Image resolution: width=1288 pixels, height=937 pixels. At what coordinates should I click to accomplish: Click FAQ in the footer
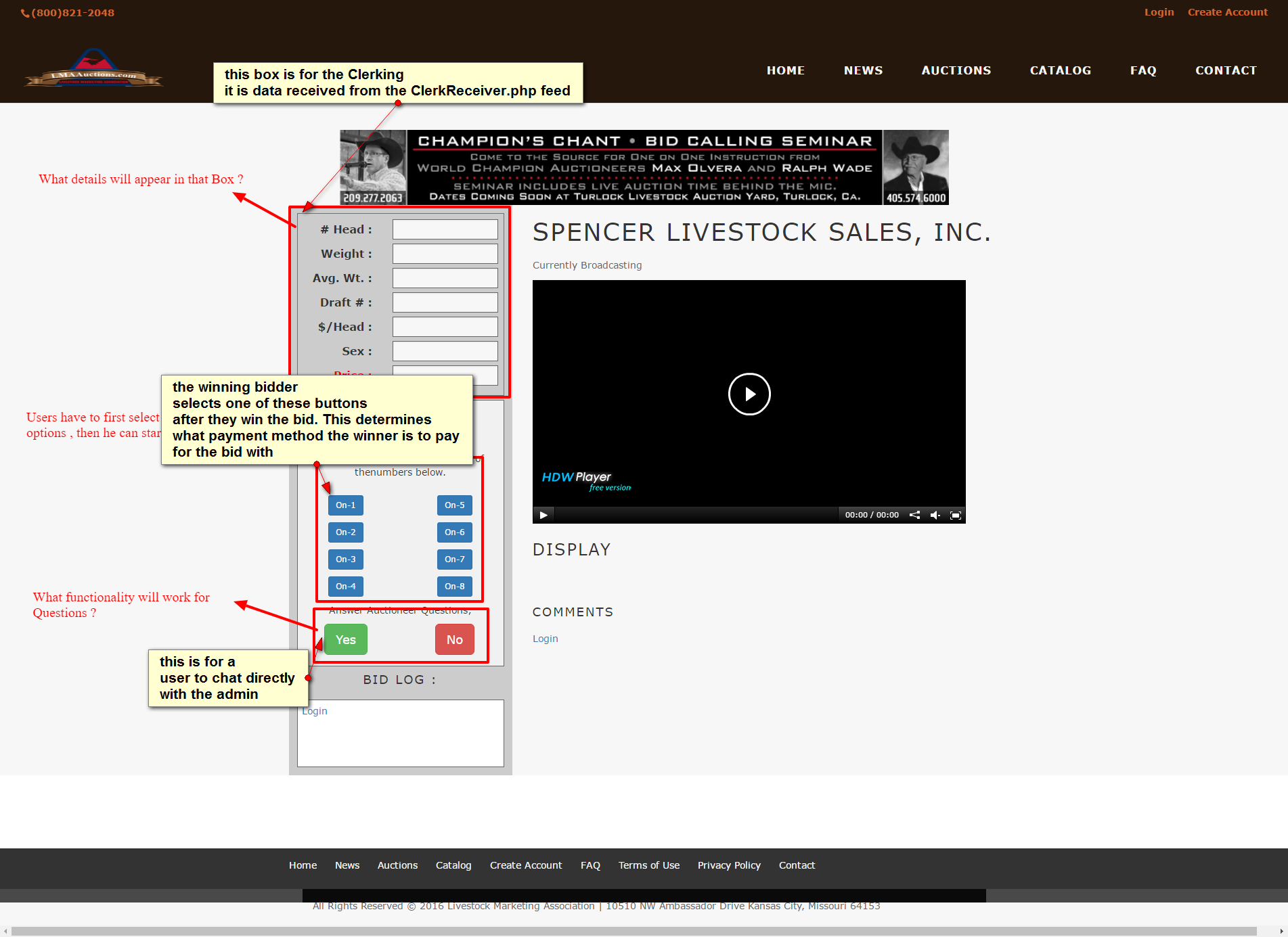[x=590, y=865]
